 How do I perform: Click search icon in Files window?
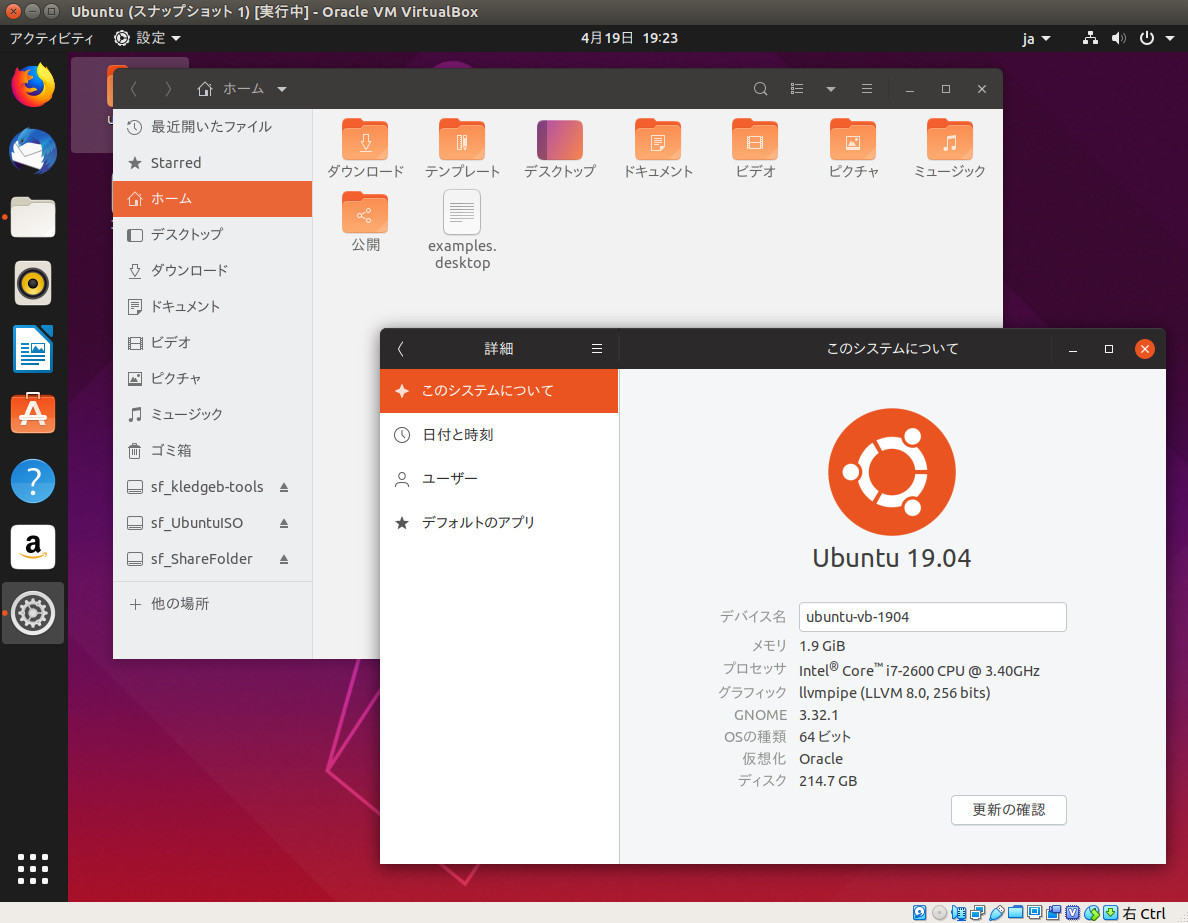tap(761, 89)
